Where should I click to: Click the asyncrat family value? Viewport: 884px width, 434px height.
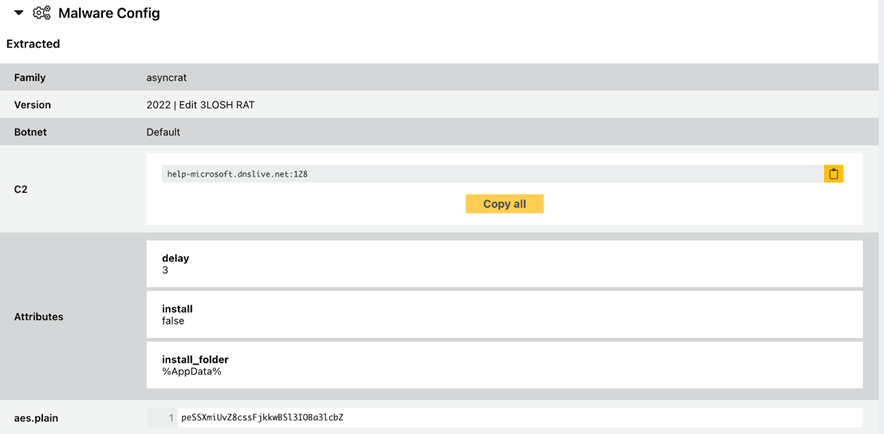(166, 78)
